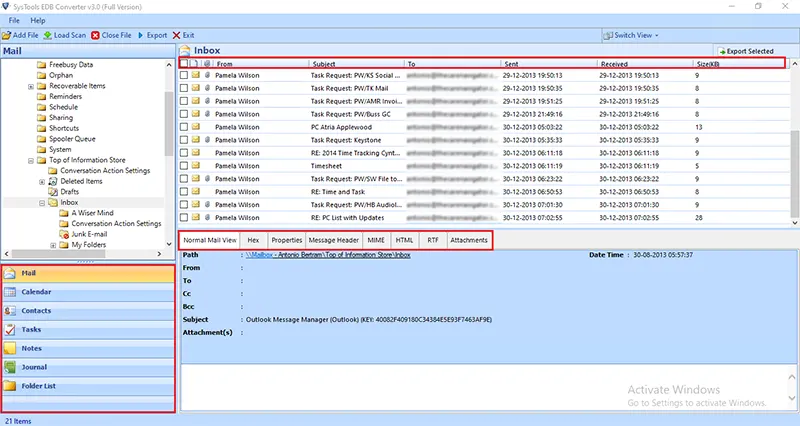800x426 pixels.
Task: Select the Shortcuts folder
Action: [64, 128]
